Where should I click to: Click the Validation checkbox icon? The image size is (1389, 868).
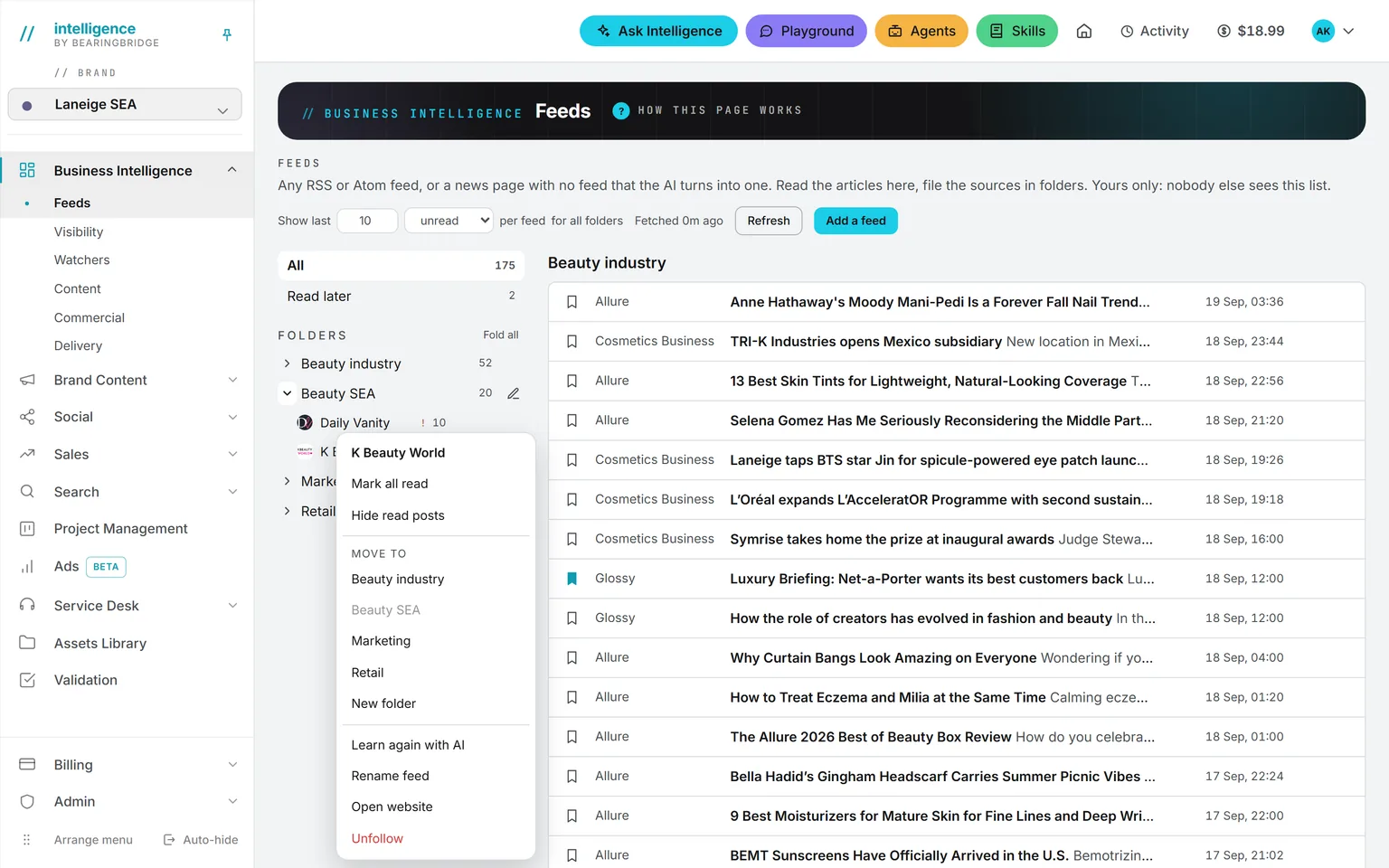click(27, 680)
